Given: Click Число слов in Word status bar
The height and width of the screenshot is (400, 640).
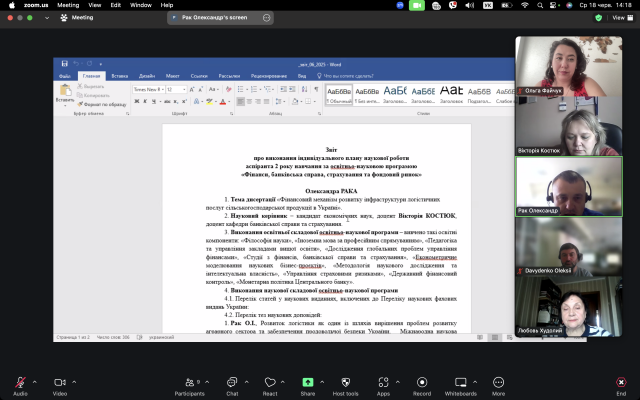Looking at the screenshot, I should [x=113, y=338].
